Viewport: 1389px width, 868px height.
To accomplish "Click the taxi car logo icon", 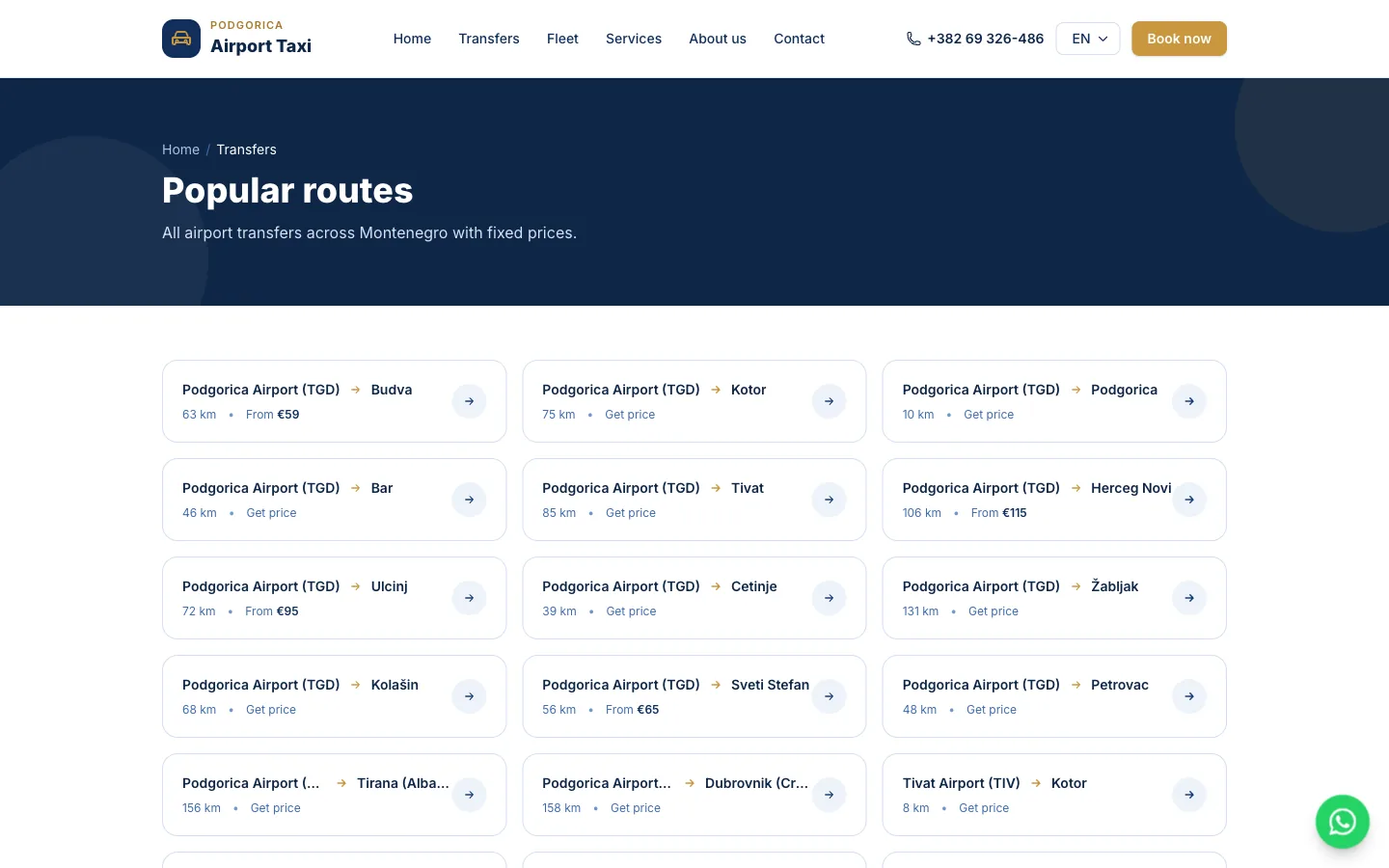I will click(181, 39).
